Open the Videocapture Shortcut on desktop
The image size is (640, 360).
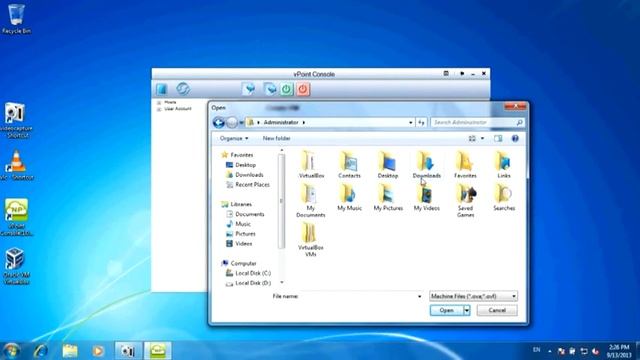(x=16, y=120)
